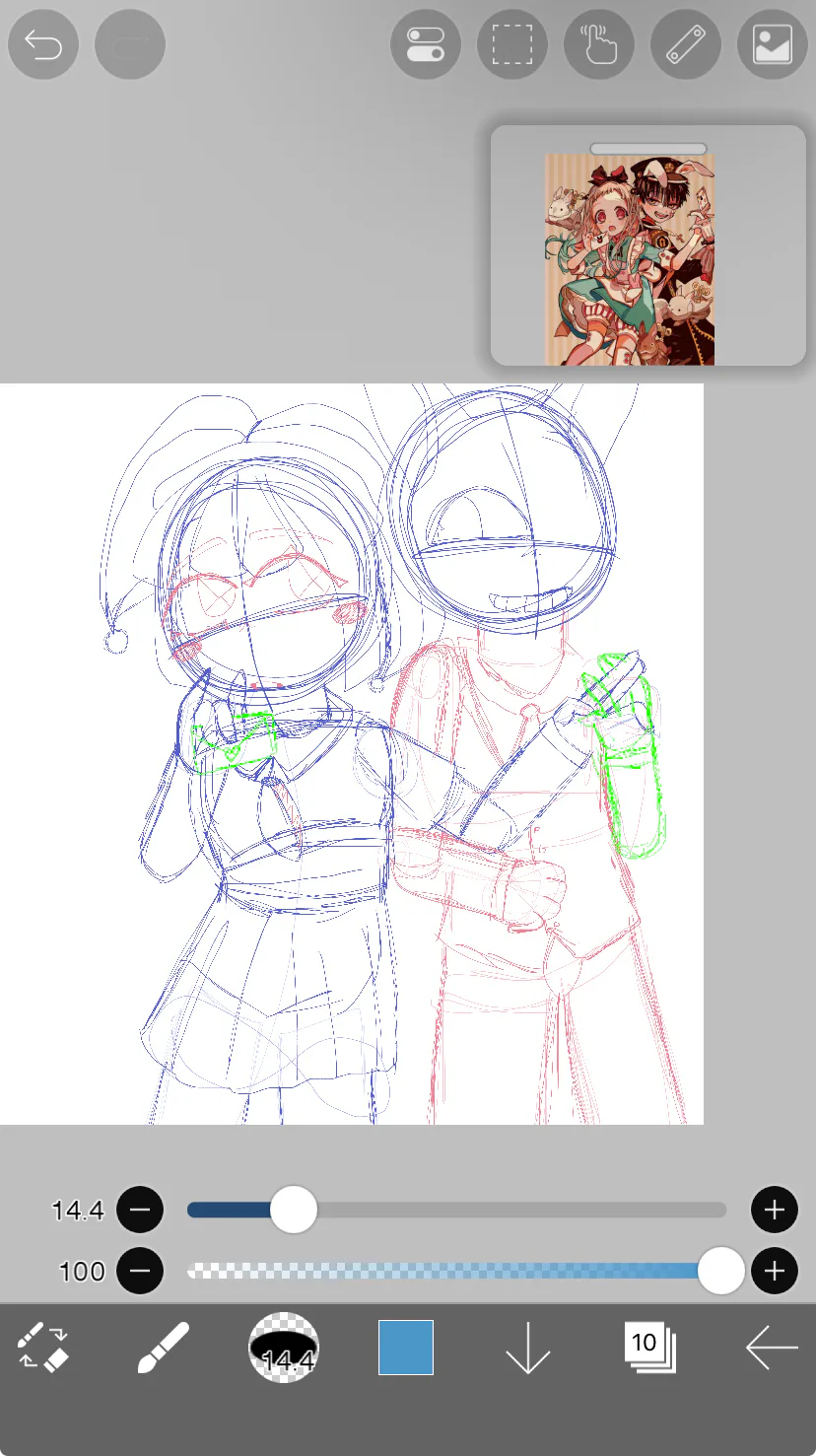Tap the undo arrow button
Image resolution: width=816 pixels, height=1456 pixels.
coord(43,44)
